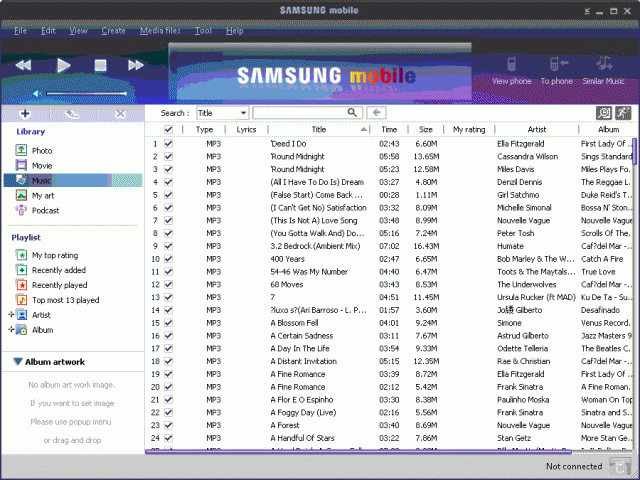Screen dimensions: 640x480
Task: Sort by the My rating column header
Action: (469, 129)
